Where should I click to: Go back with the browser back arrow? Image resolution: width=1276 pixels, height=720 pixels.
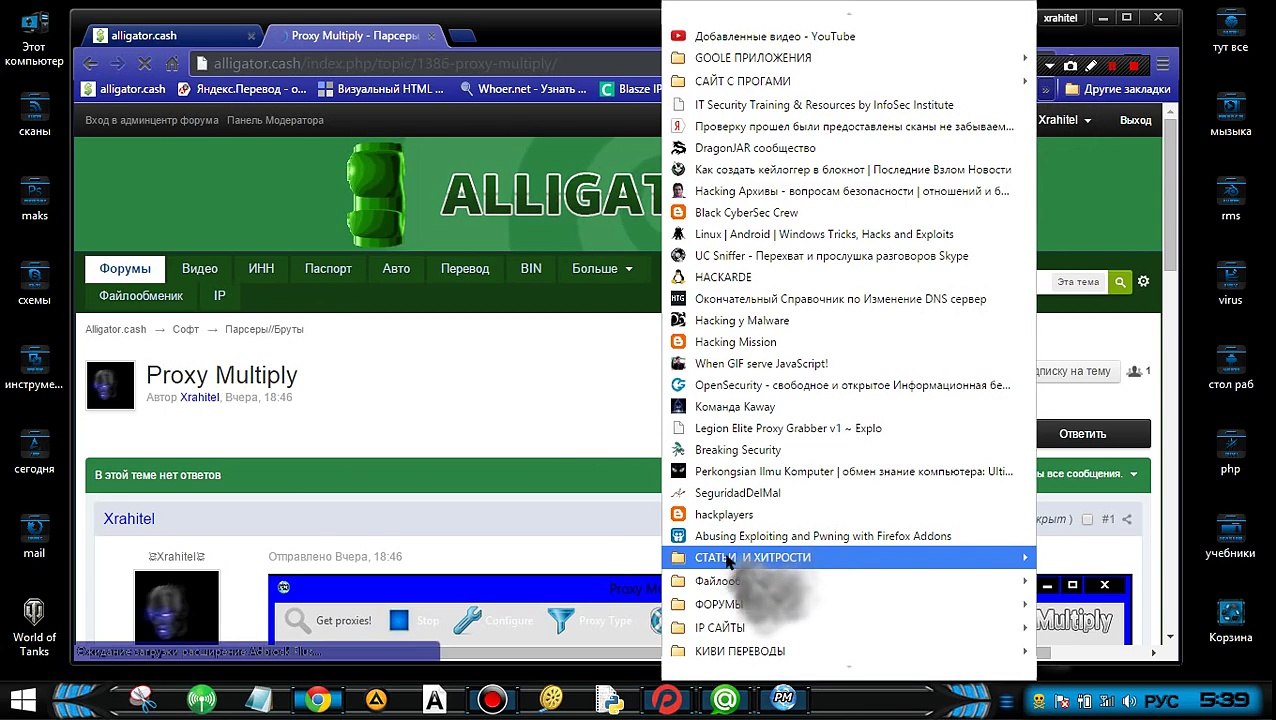[91, 64]
